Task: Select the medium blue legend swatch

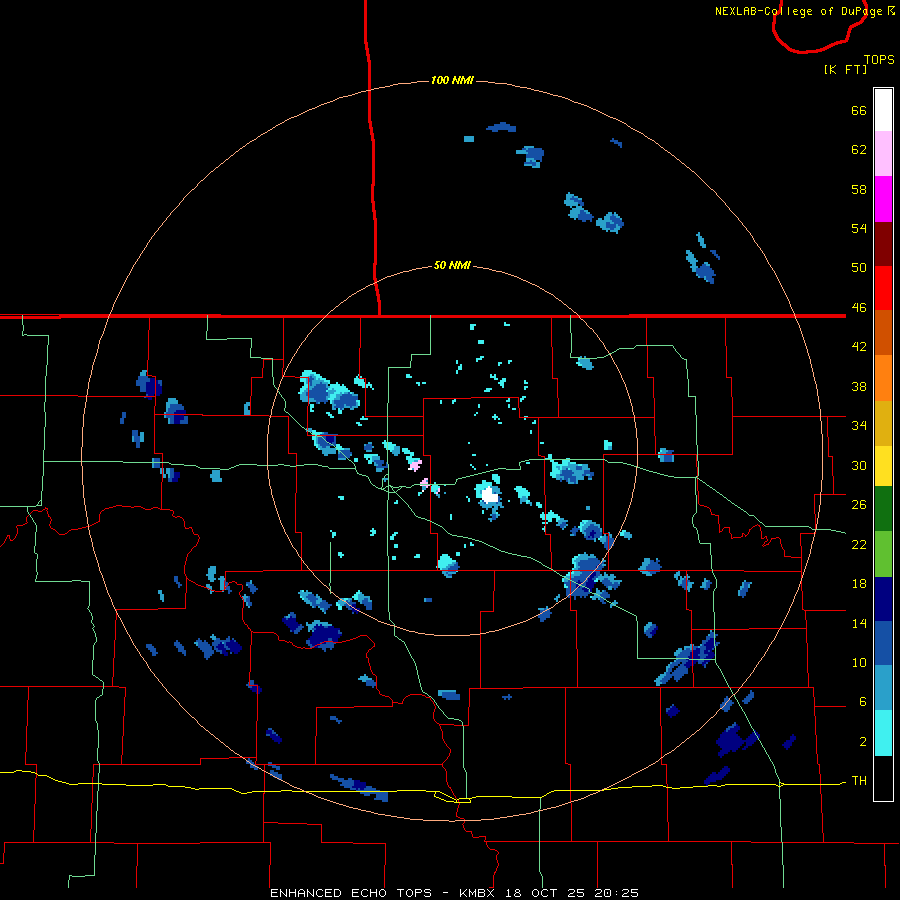Action: point(883,643)
